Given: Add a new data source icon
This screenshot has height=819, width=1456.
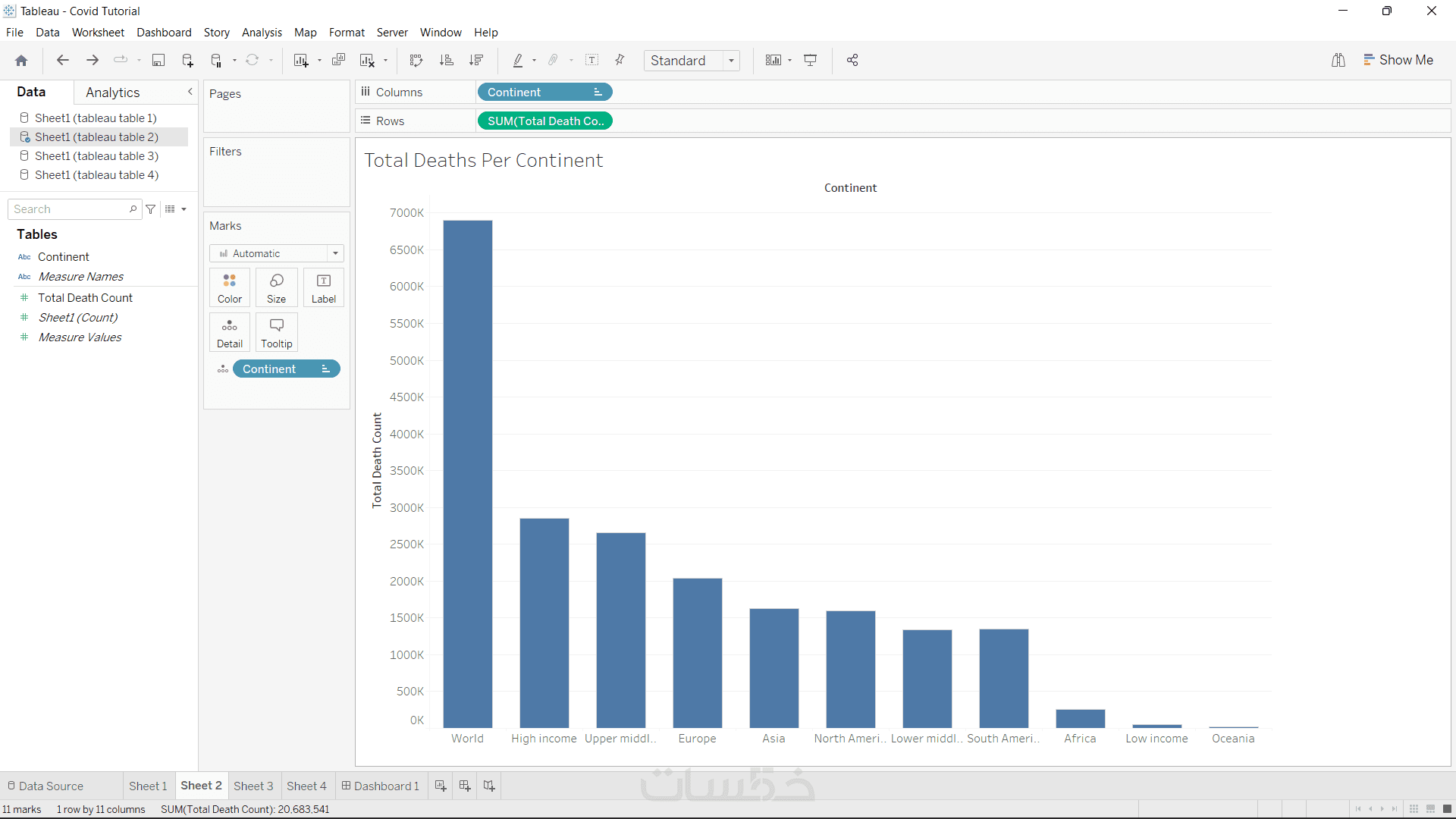Looking at the screenshot, I should pyautogui.click(x=187, y=61).
